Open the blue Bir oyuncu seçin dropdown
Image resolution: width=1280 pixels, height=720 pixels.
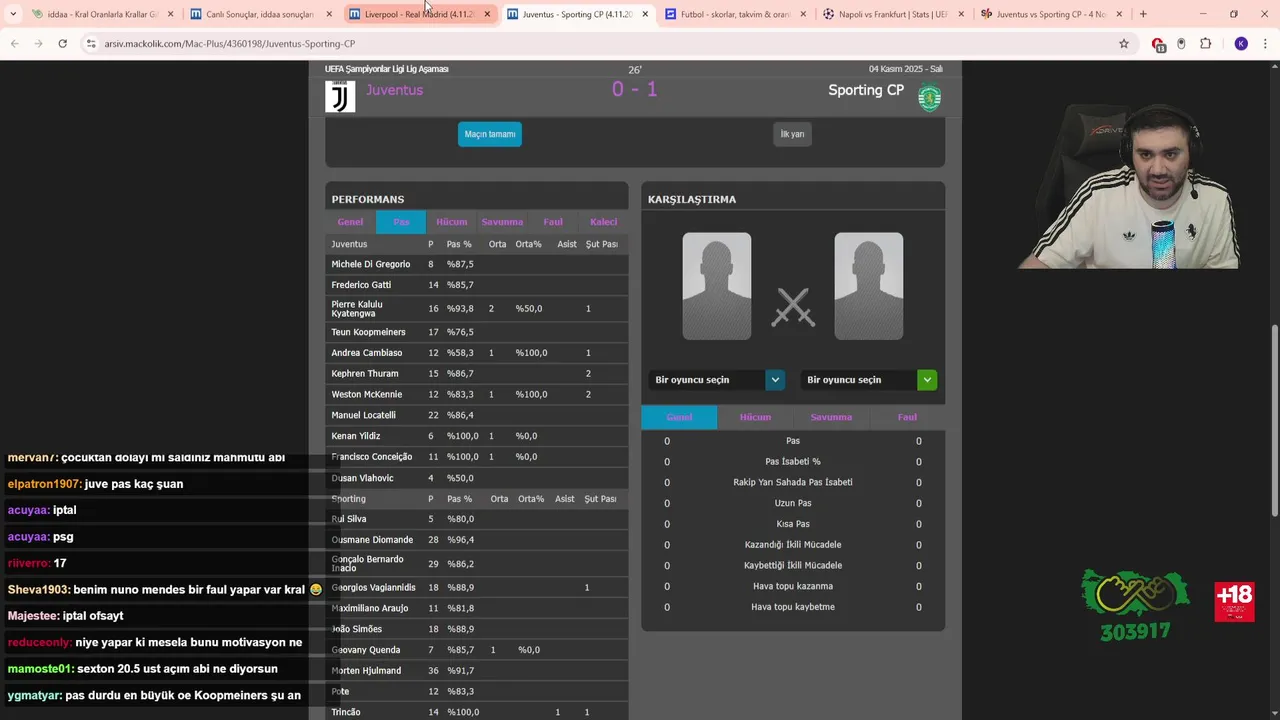pos(716,380)
